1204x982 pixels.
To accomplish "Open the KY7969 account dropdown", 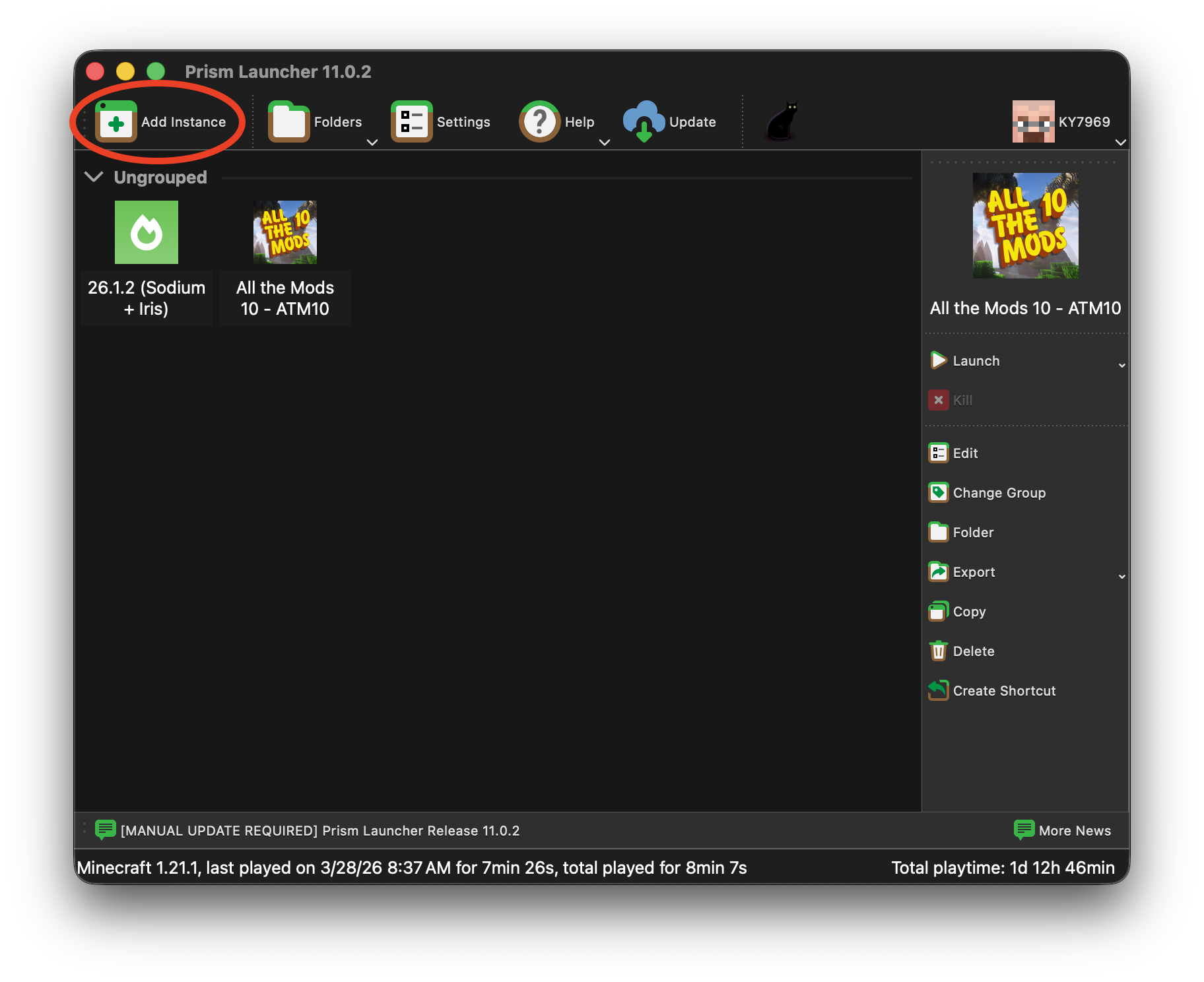I will [1120, 143].
